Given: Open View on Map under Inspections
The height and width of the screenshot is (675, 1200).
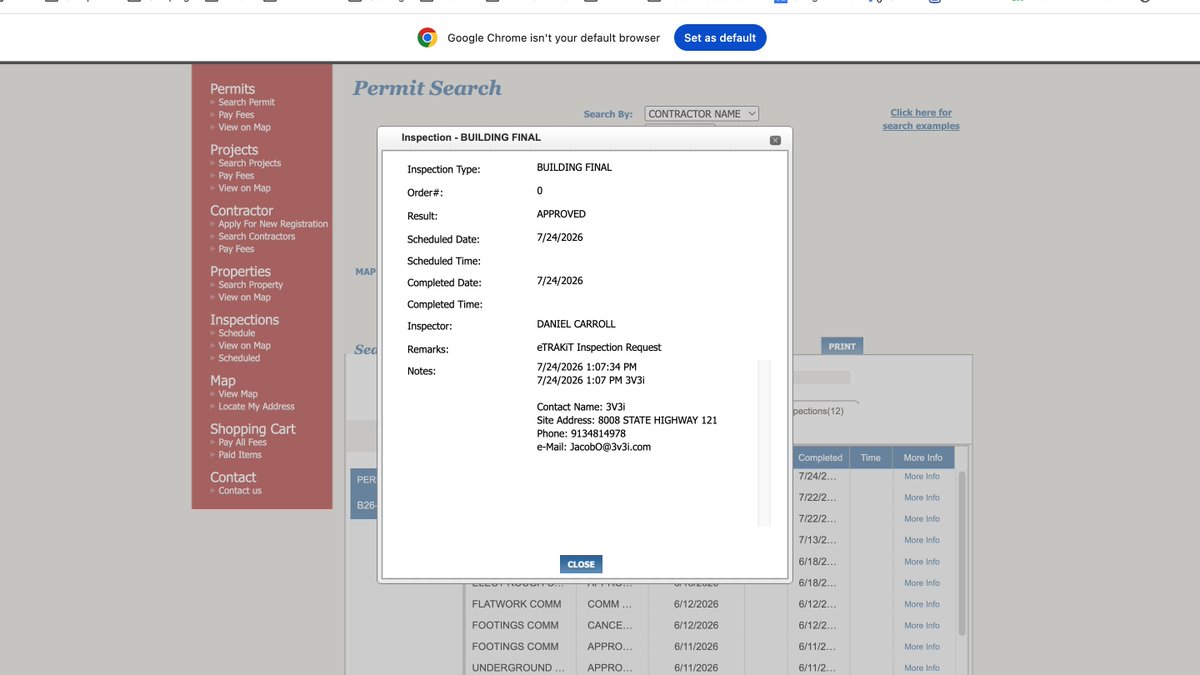Looking at the screenshot, I should click(244, 346).
